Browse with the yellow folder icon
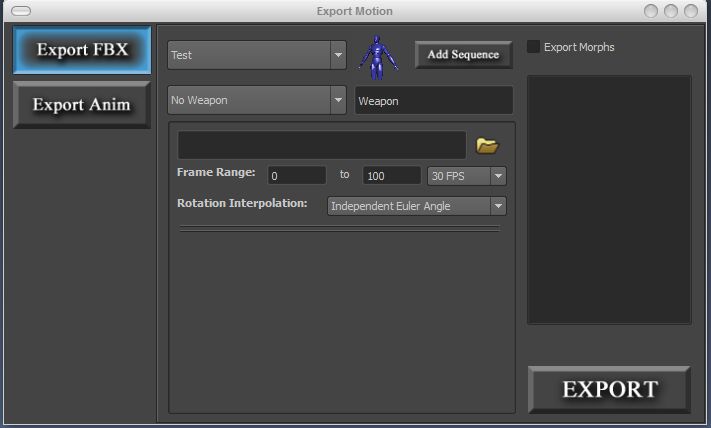The image size is (711, 428). [x=487, y=146]
